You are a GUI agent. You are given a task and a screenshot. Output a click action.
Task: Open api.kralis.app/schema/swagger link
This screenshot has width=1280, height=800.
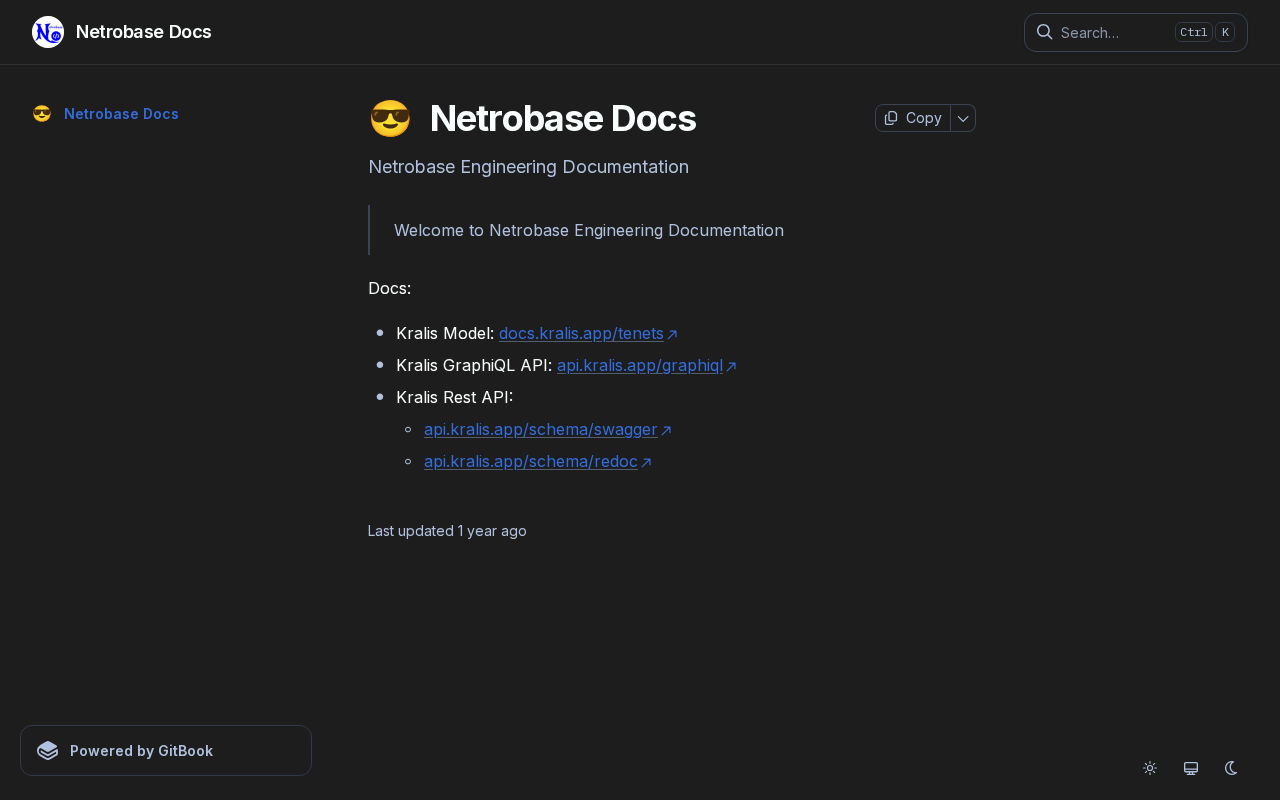tap(541, 429)
